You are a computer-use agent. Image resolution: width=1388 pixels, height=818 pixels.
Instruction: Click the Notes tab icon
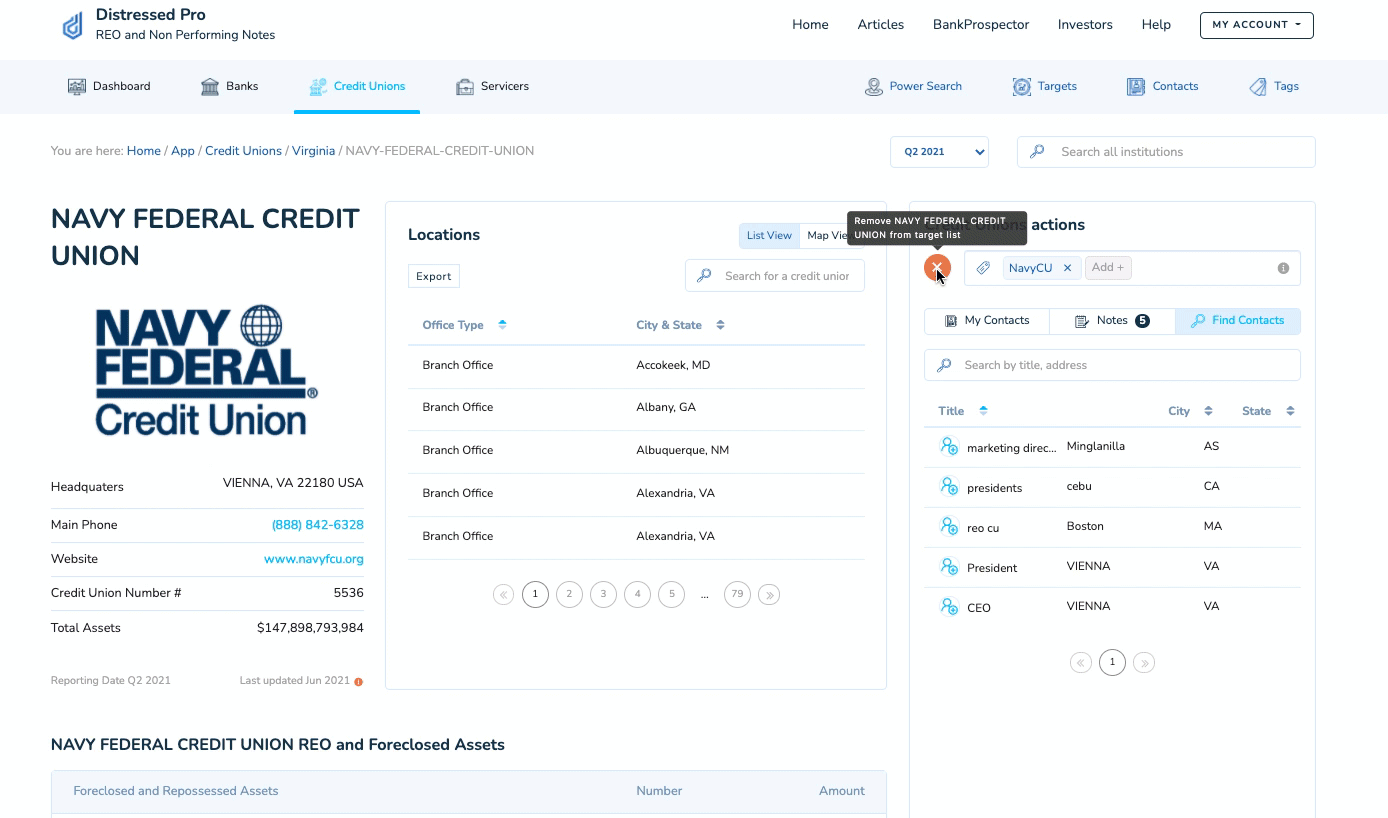pyautogui.click(x=1082, y=321)
